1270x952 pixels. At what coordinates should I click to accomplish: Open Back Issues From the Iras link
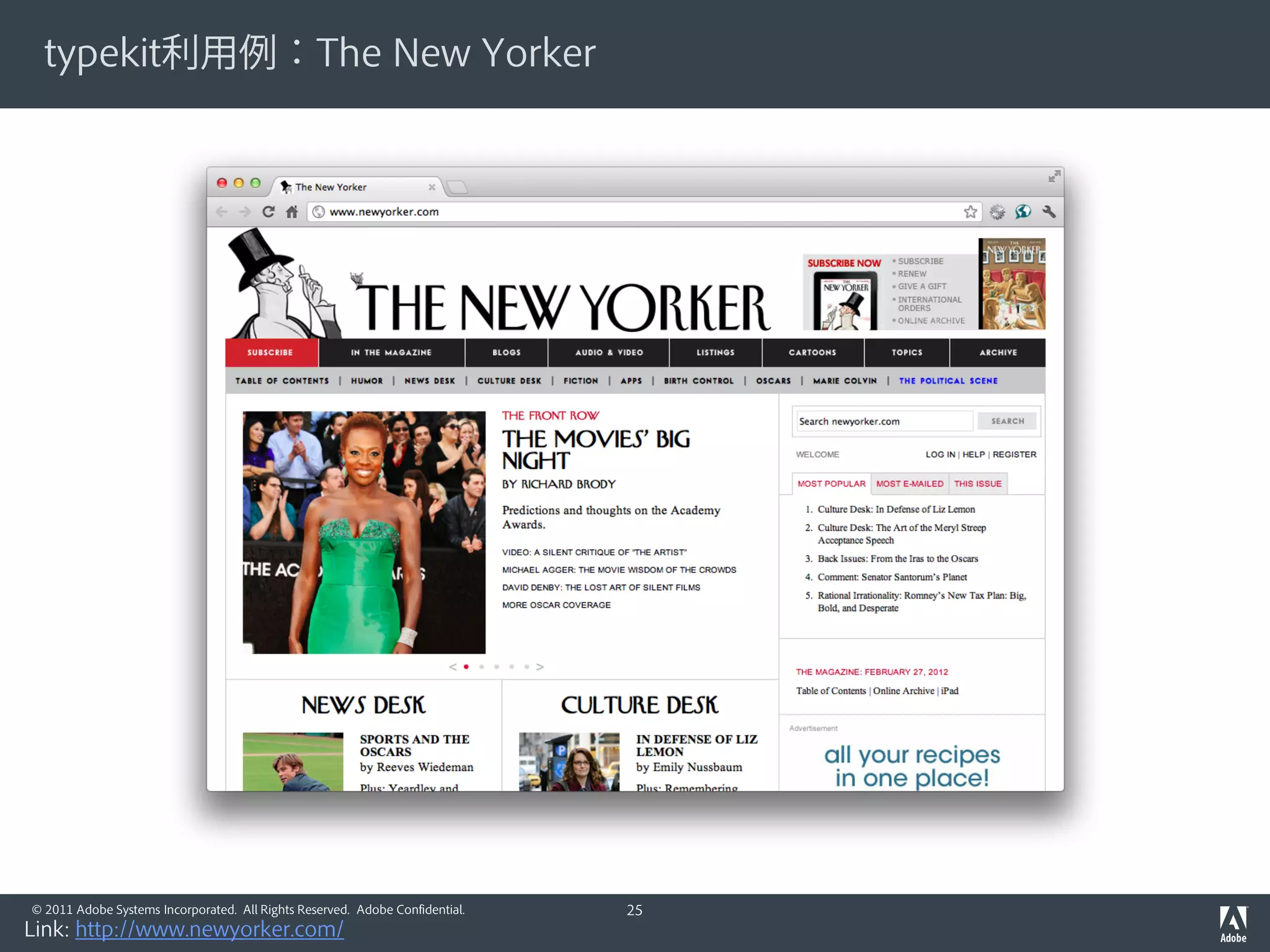898,559
